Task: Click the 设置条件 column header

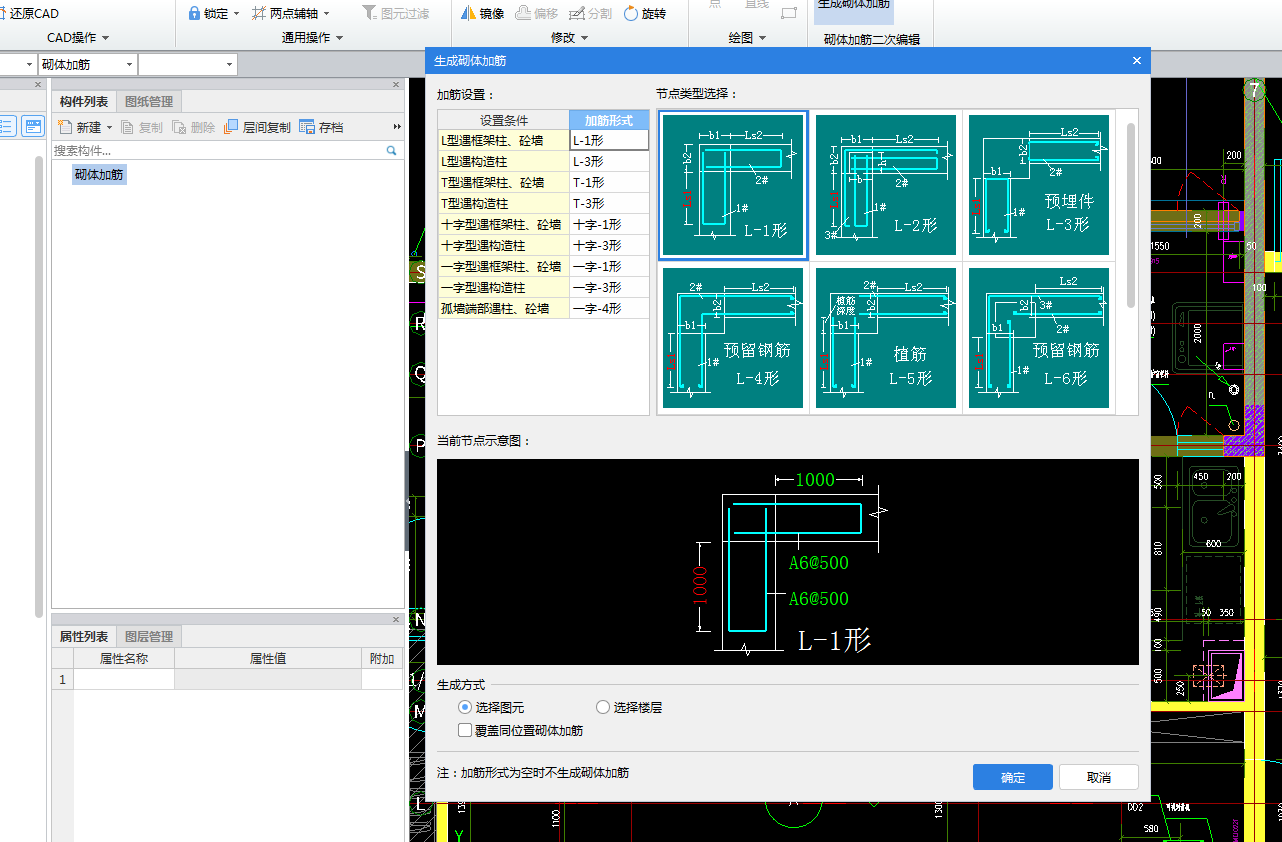Action: (504, 120)
